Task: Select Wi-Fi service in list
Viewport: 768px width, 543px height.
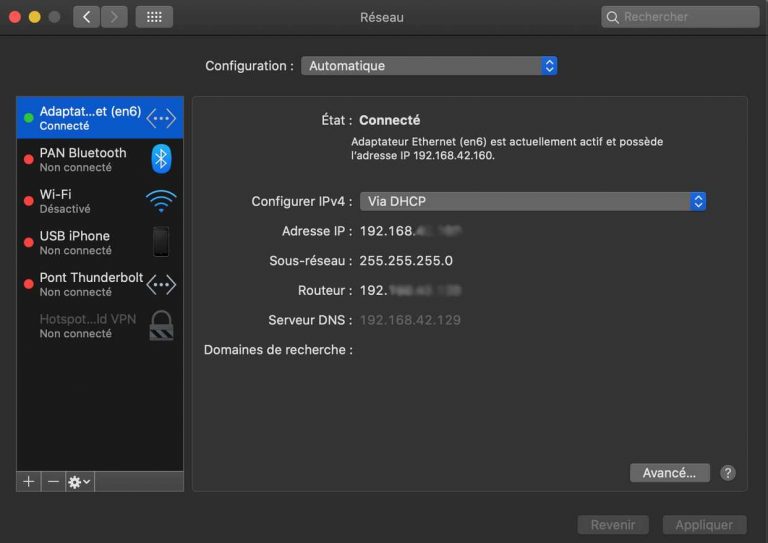Action: point(100,201)
